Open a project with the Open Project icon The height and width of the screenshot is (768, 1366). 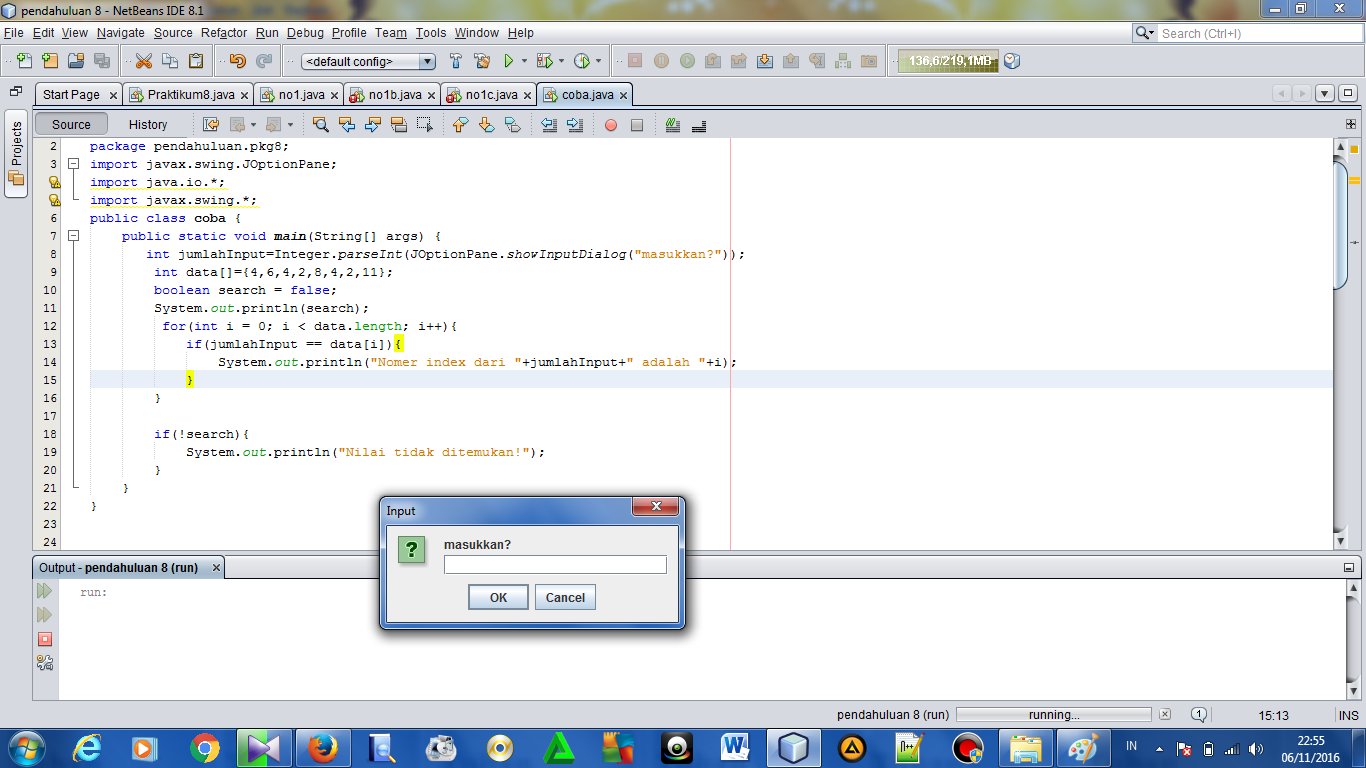[76, 61]
